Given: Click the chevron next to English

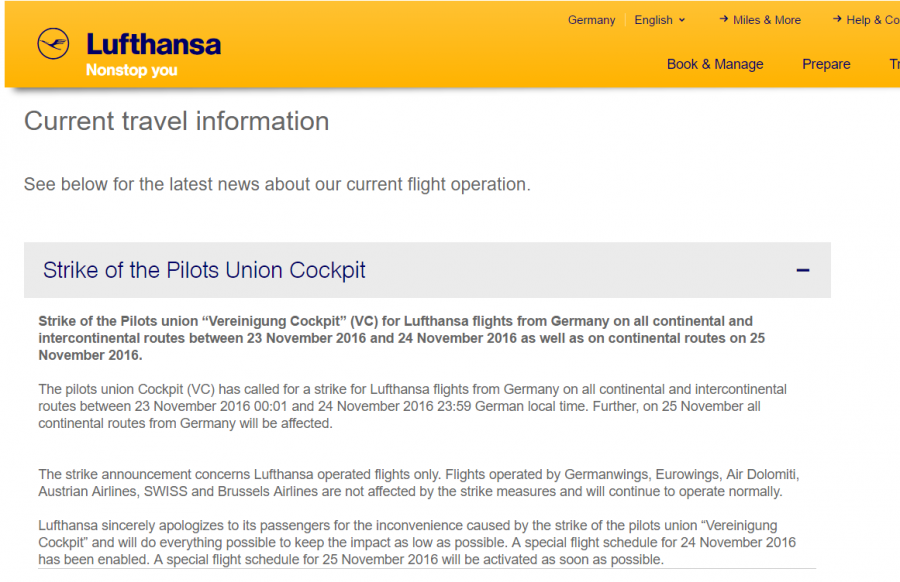Looking at the screenshot, I should pos(682,20).
